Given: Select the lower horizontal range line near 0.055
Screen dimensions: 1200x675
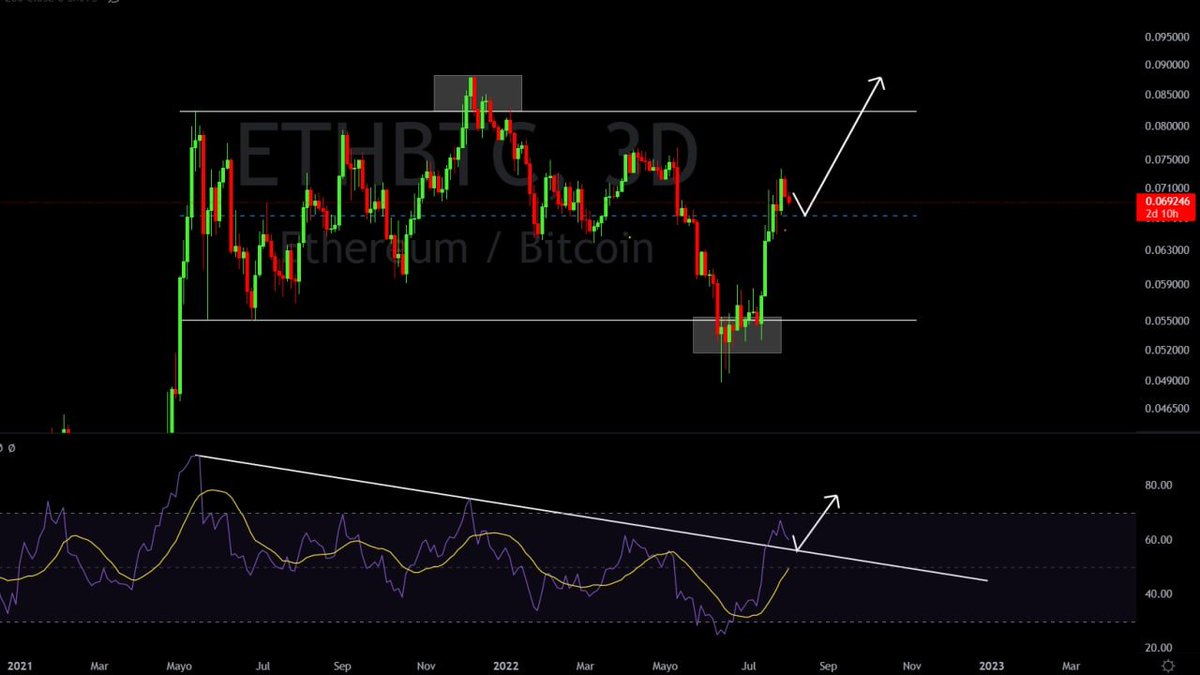Looking at the screenshot, I should 548,320.
